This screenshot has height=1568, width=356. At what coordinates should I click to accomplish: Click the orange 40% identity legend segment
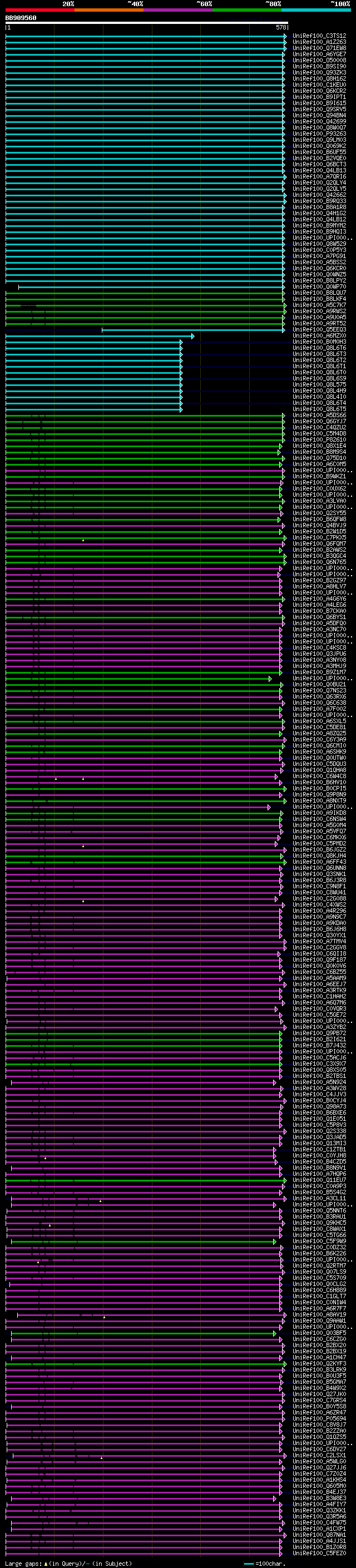click(x=109, y=10)
